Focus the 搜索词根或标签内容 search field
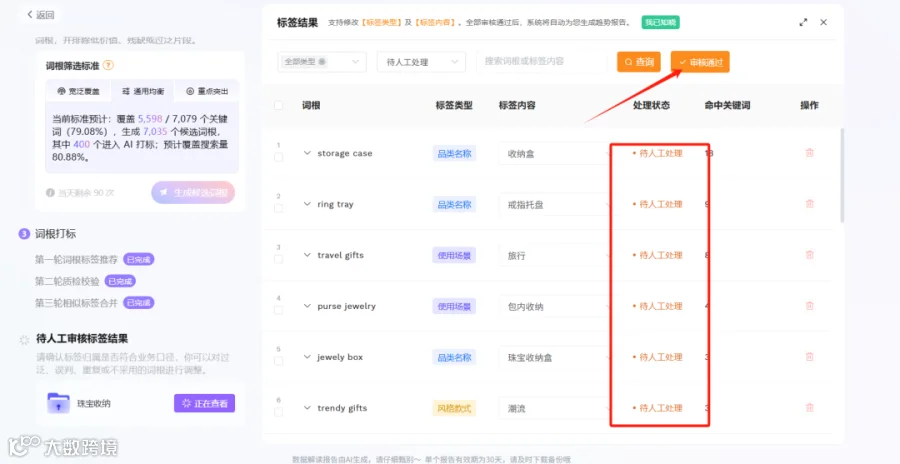 coord(541,61)
